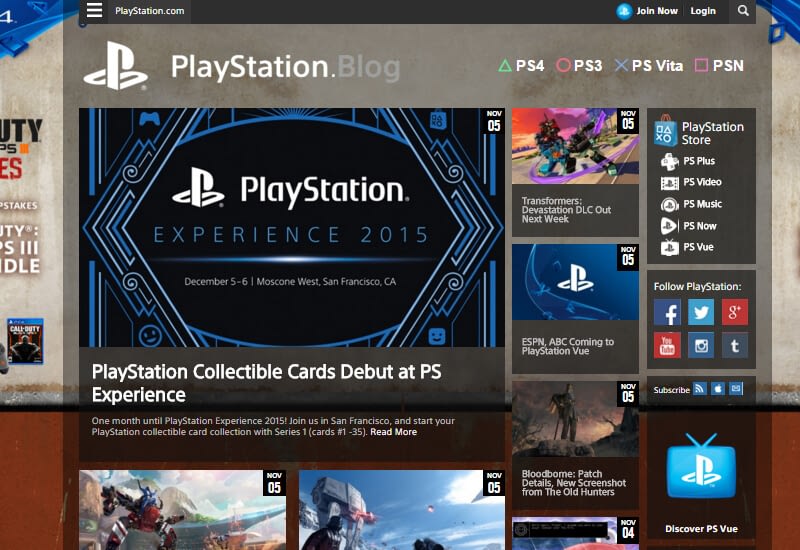800x550 pixels.
Task: Click the Follow PlayStation: heading
Action: coord(697,287)
